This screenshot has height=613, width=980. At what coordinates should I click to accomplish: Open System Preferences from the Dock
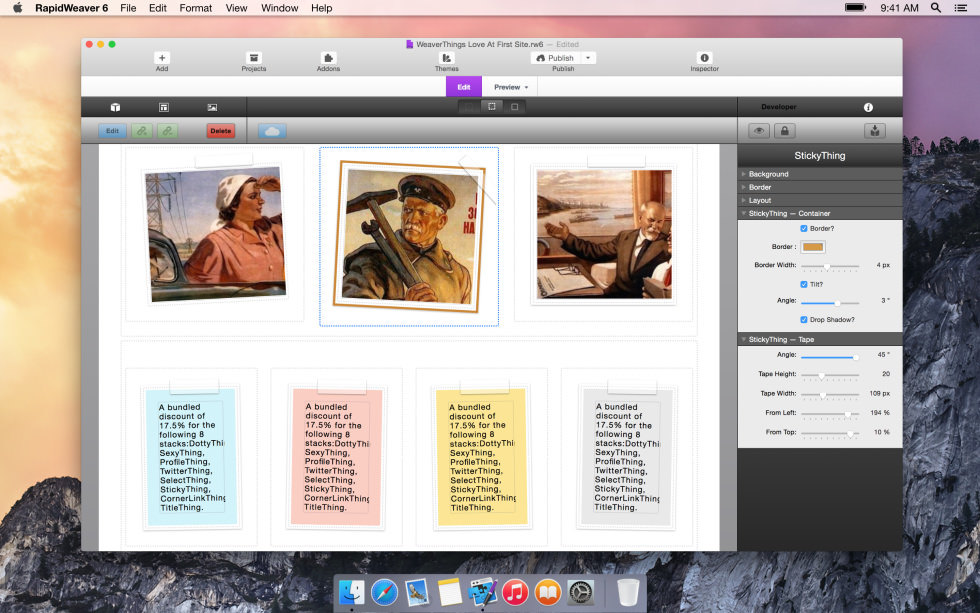(581, 592)
